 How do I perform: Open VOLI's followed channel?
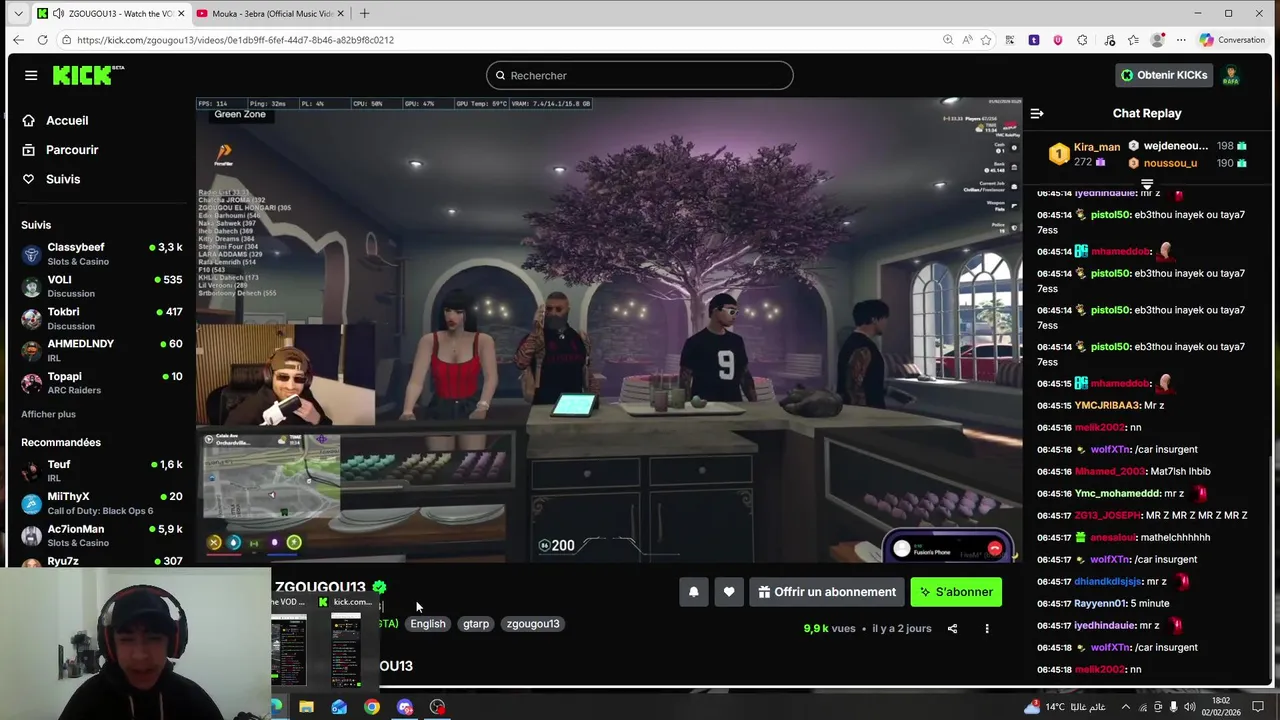[x=100, y=286]
